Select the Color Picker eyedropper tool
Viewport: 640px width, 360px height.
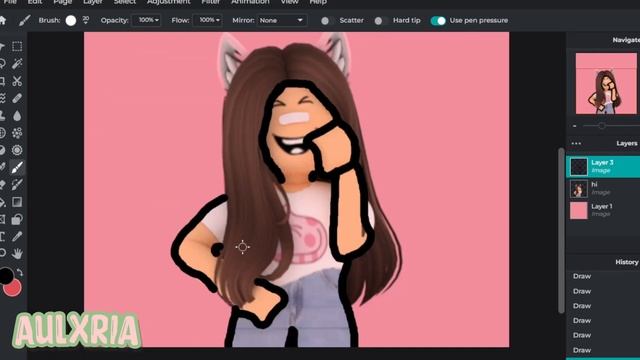(17, 236)
